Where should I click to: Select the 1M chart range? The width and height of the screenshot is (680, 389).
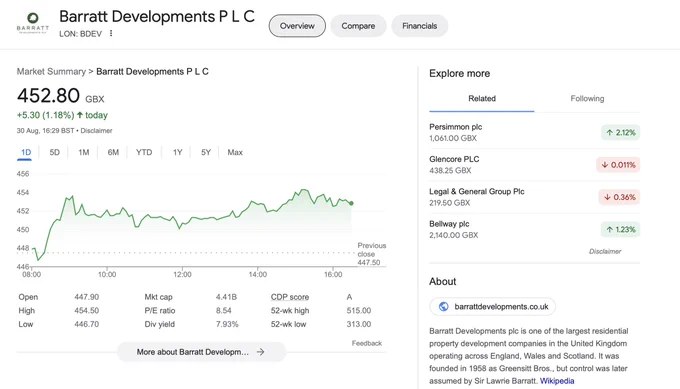tap(84, 152)
